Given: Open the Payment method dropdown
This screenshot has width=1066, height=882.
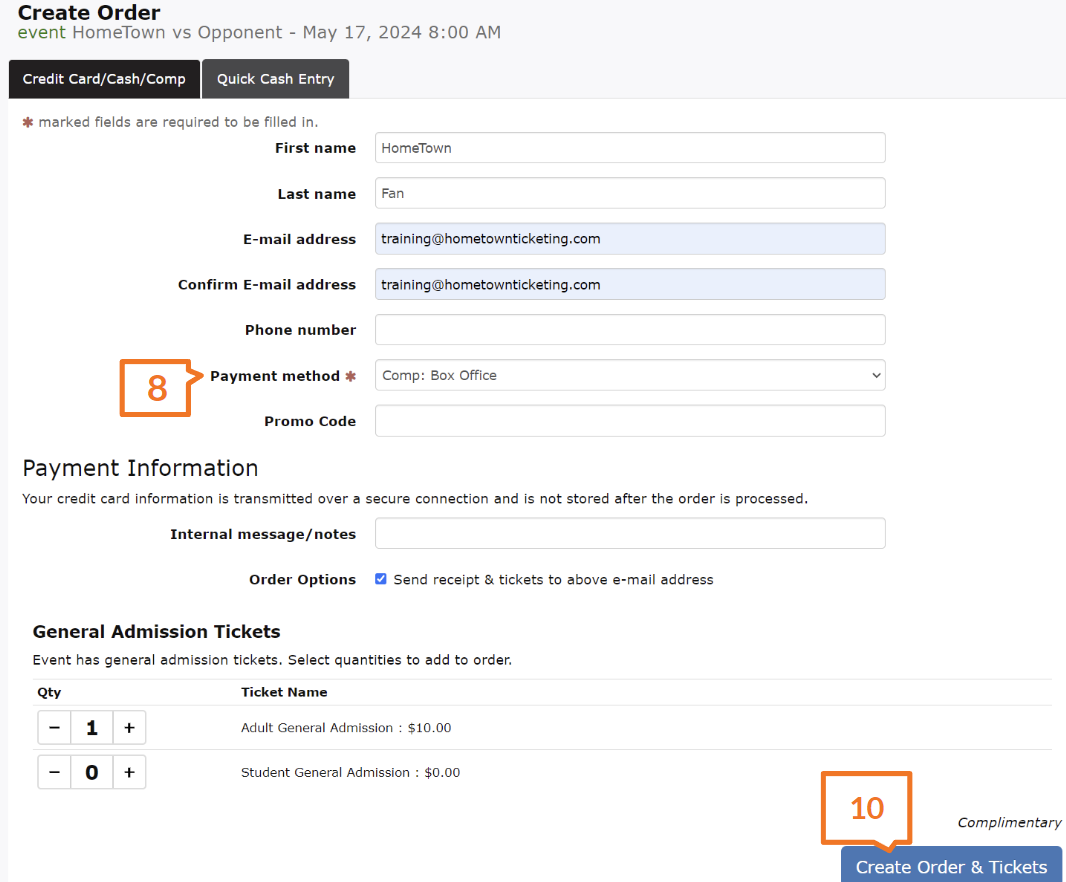Looking at the screenshot, I should (x=630, y=375).
